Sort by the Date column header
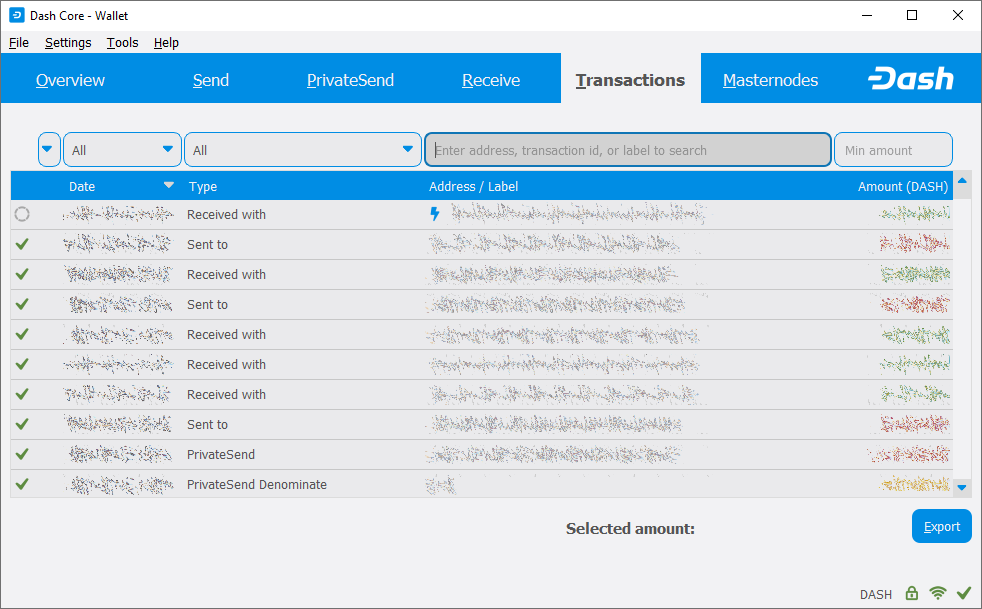982x609 pixels. point(119,186)
